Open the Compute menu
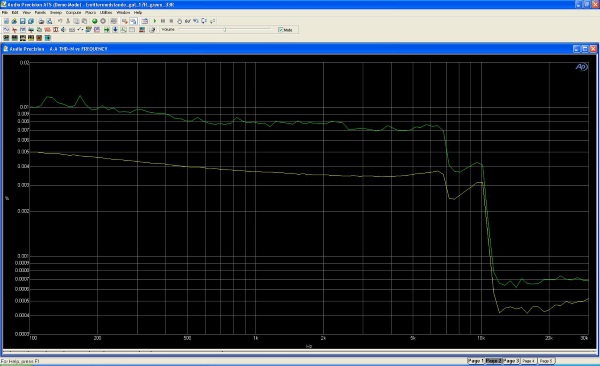The height and width of the screenshot is (366, 600). click(73, 13)
